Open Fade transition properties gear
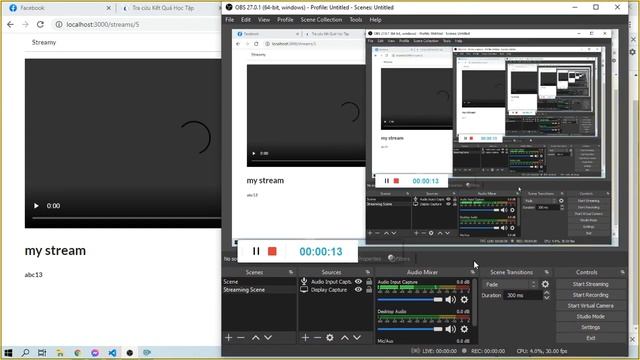The width and height of the screenshot is (640, 360). [x=545, y=284]
